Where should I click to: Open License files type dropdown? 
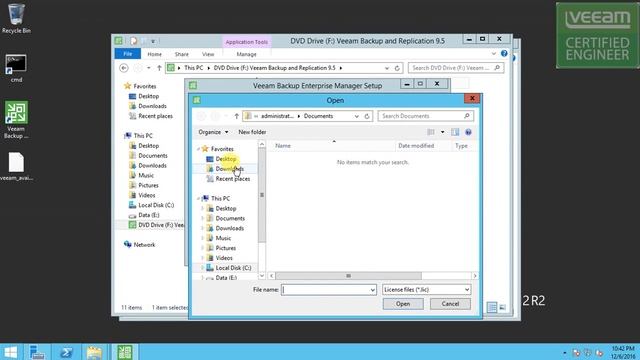[427, 290]
